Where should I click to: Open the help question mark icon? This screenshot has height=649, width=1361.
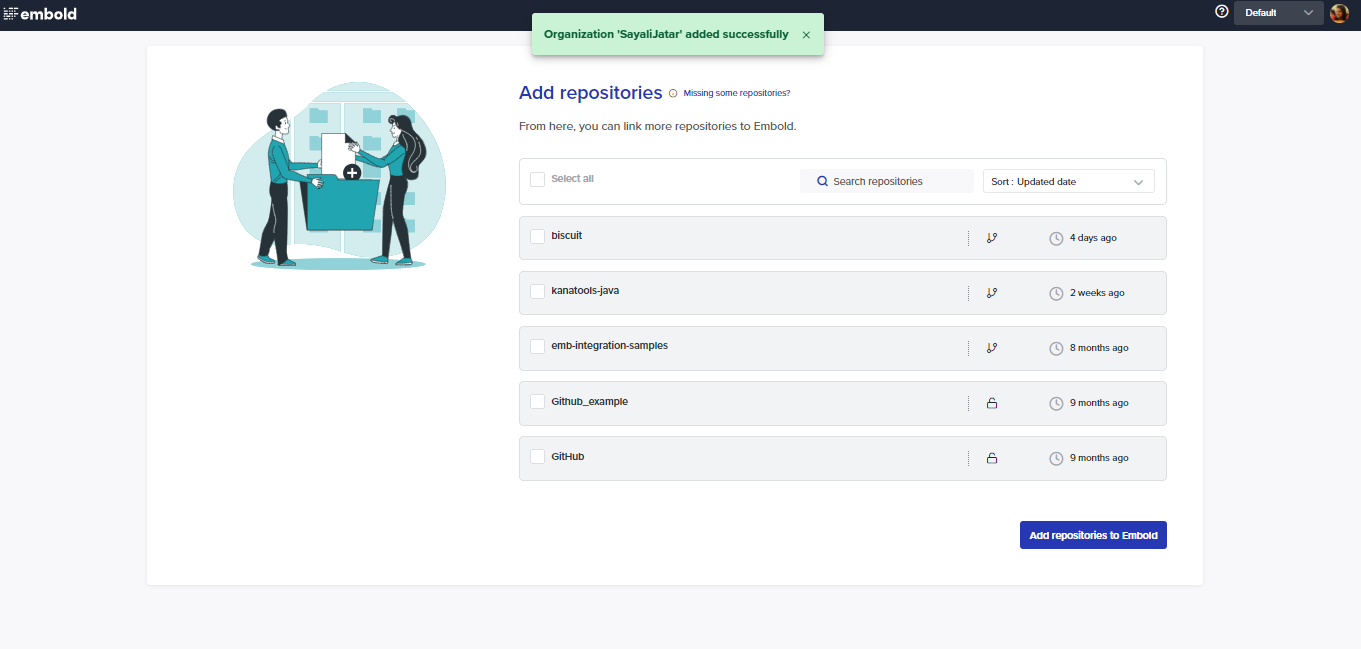pyautogui.click(x=1221, y=12)
